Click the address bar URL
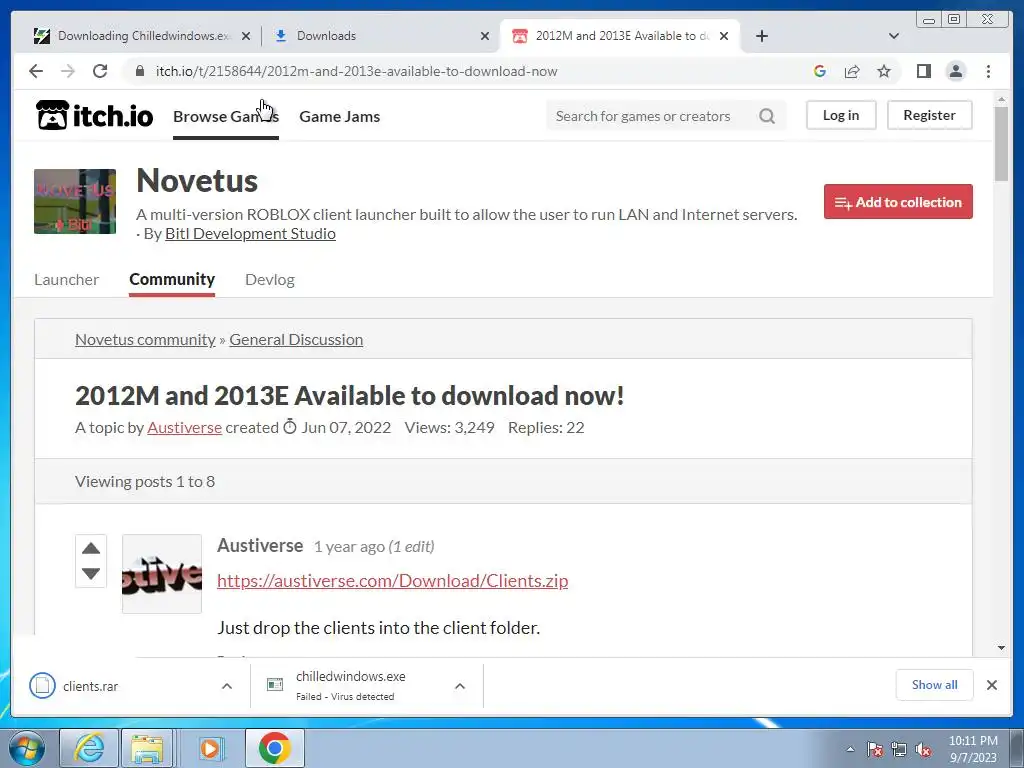Viewport: 1024px width, 768px height. point(357,71)
